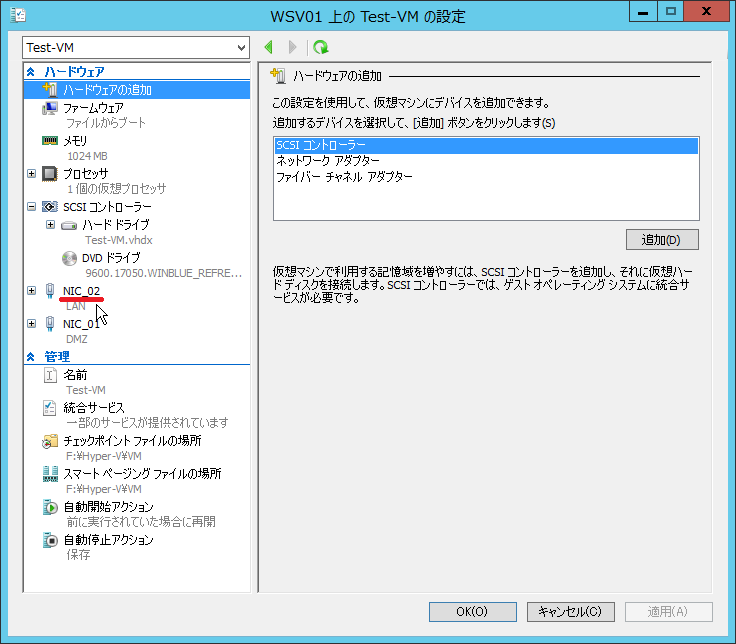Click the green back navigation arrow
Screen dimensions: 736x644
[269, 47]
